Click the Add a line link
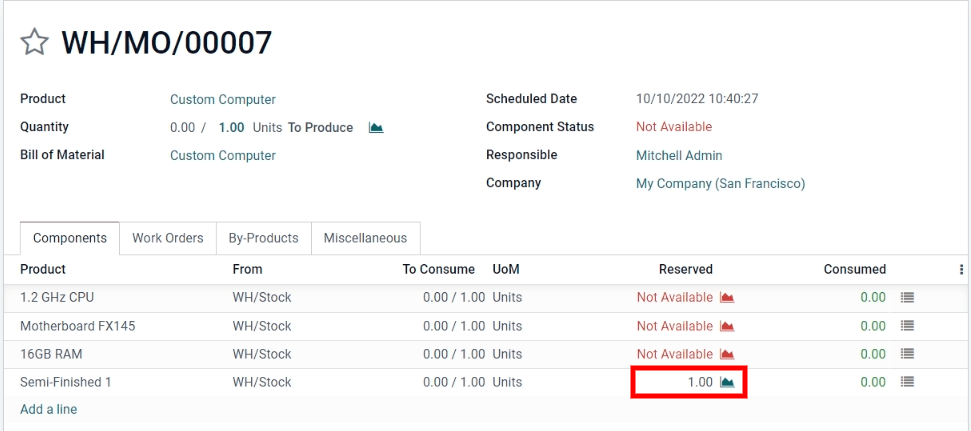 pos(48,409)
